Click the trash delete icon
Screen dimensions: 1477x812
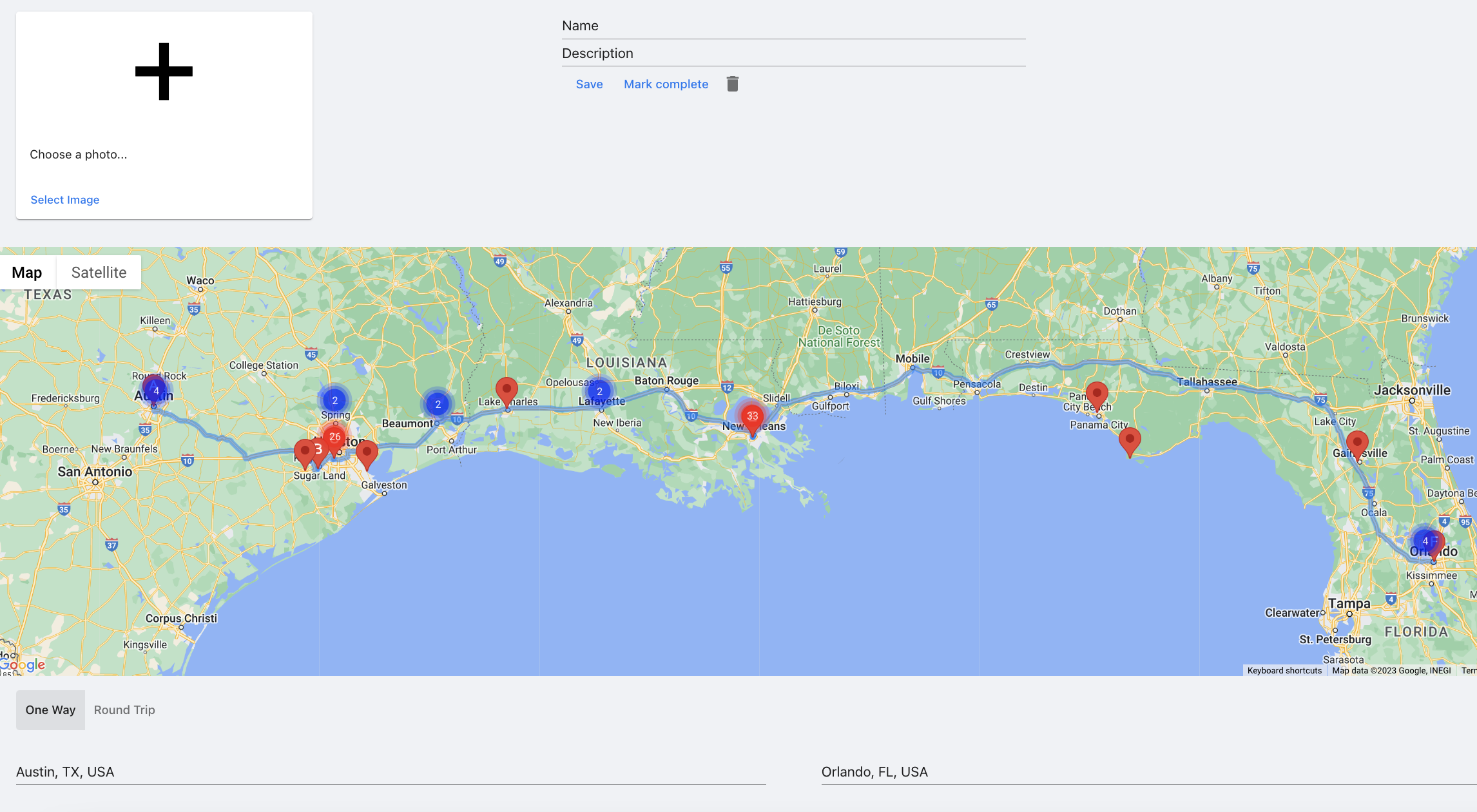[x=733, y=84]
